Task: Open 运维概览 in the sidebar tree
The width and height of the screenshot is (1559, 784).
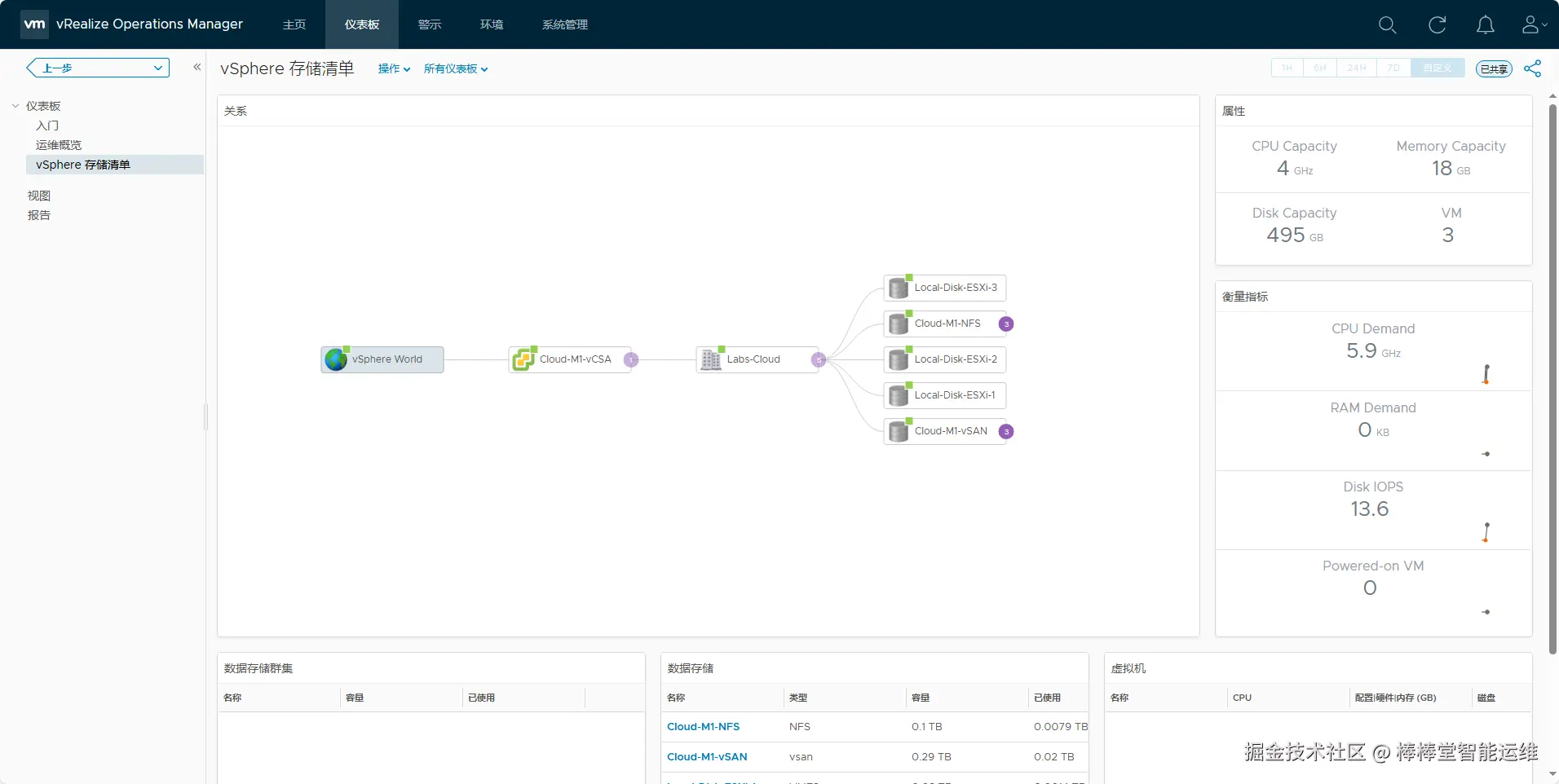Action: [59, 145]
